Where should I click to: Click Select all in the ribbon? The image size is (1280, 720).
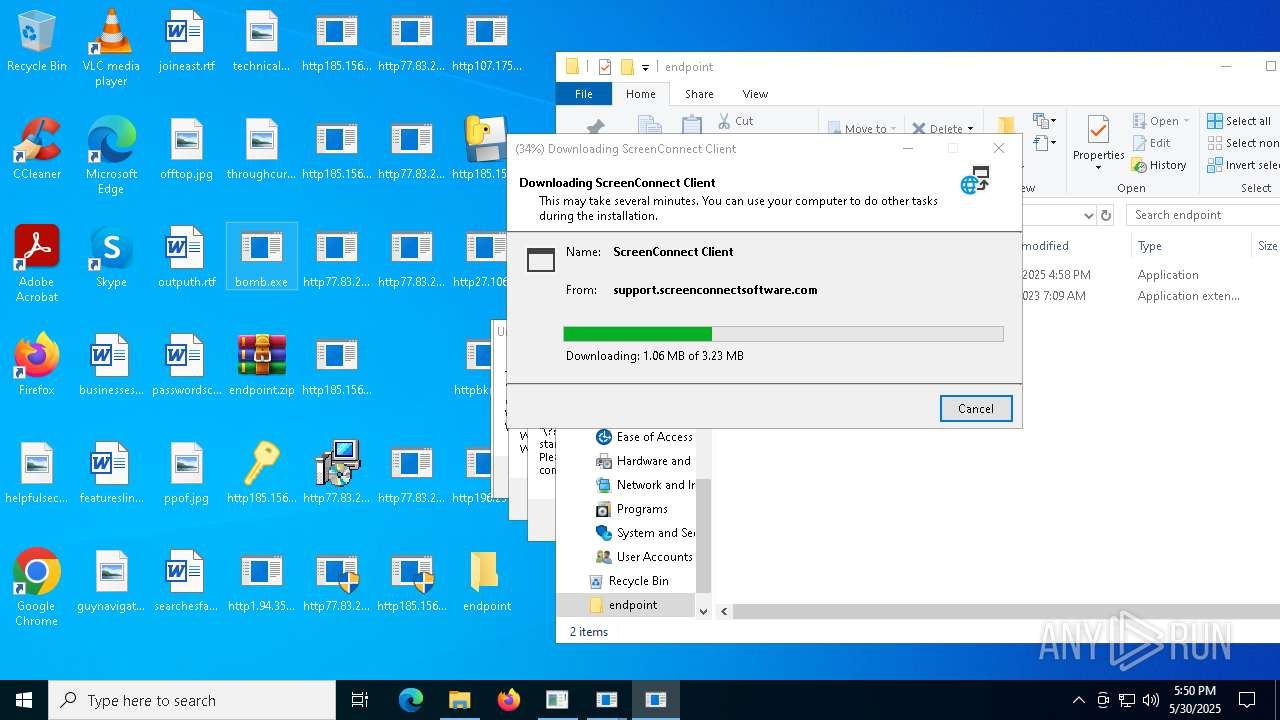(x=1239, y=121)
